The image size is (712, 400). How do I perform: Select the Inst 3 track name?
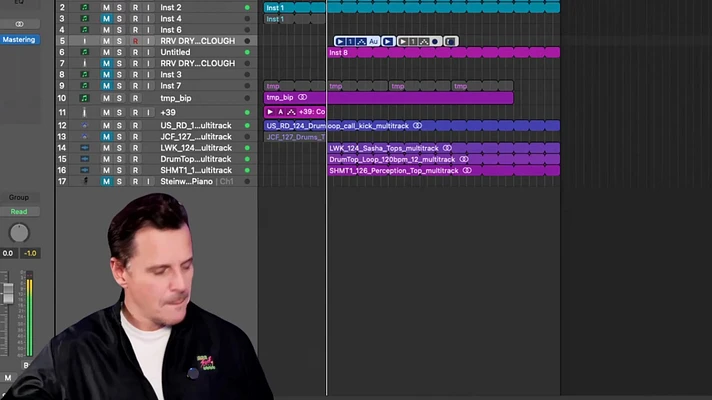click(171, 74)
